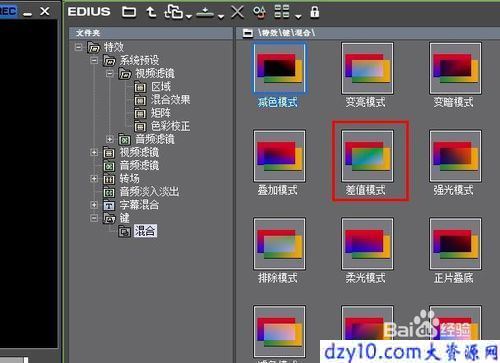Delete the selected effect with the X icon

[237, 12]
